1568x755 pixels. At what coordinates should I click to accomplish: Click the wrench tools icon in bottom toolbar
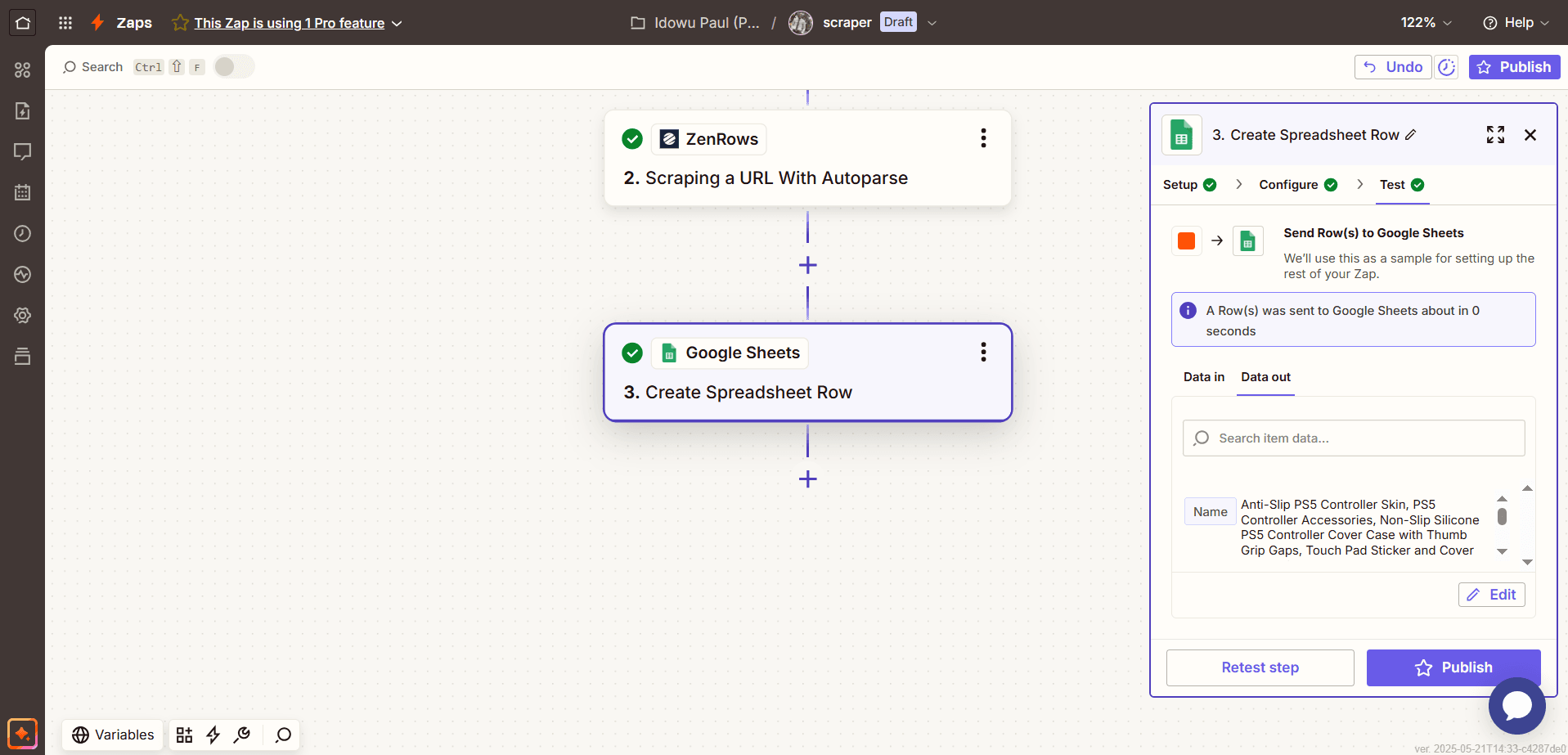242,735
